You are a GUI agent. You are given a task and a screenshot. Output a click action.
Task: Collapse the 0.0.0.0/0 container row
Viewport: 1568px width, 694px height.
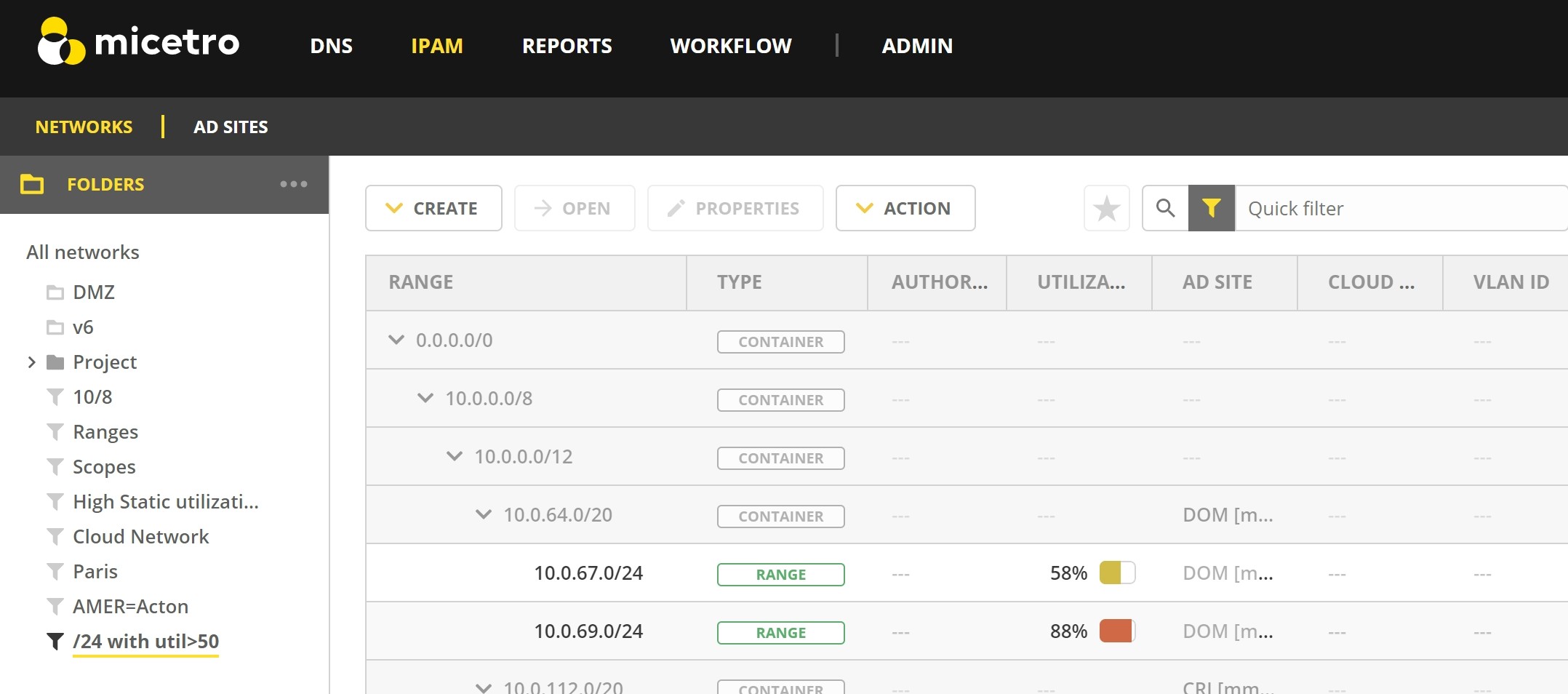tap(396, 340)
